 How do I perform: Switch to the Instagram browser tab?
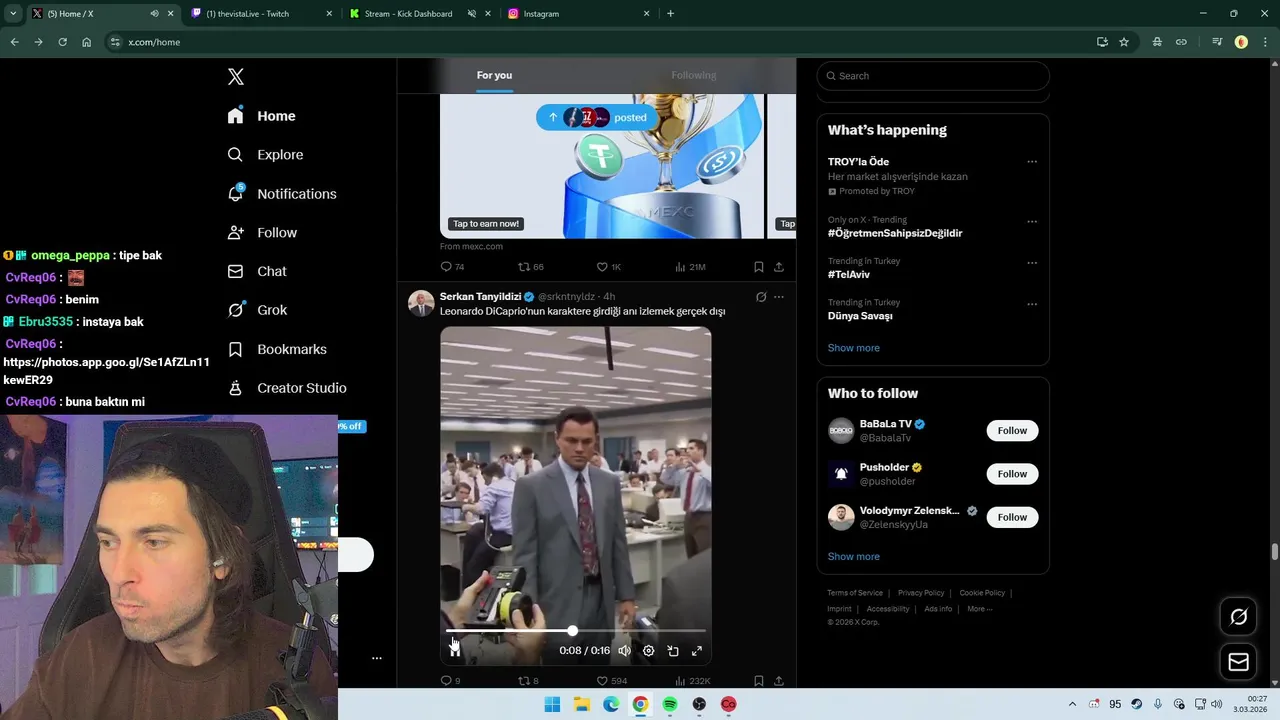(580, 14)
